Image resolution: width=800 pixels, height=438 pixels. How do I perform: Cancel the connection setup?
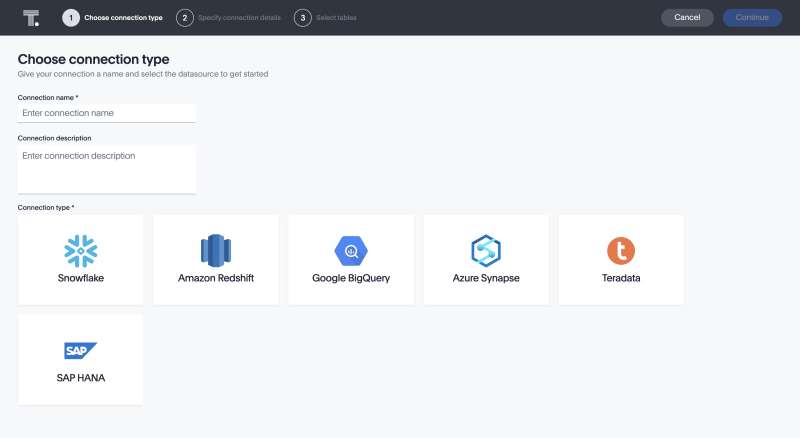click(687, 18)
